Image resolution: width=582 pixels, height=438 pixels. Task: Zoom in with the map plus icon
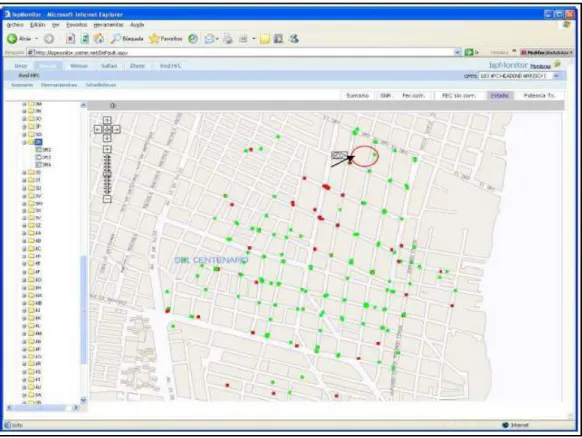click(x=107, y=149)
